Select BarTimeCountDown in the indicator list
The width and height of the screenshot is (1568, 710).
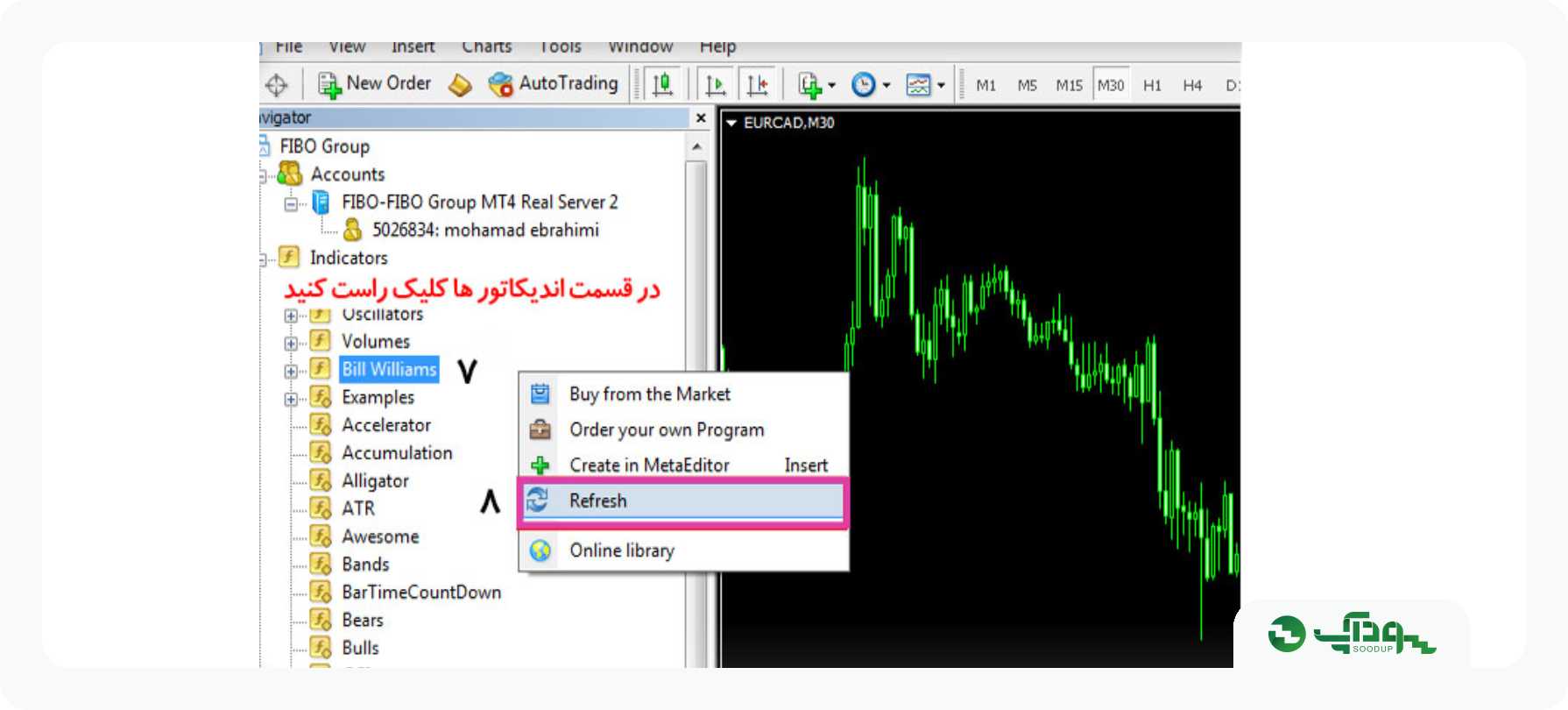click(421, 593)
